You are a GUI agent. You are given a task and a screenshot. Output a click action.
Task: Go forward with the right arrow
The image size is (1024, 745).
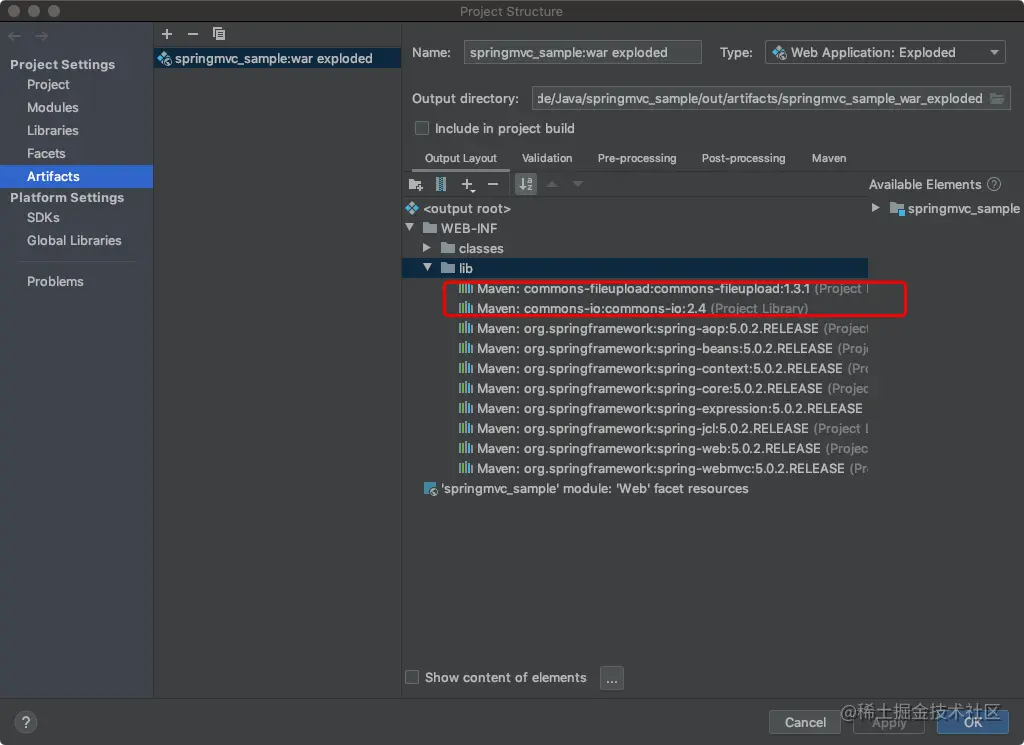tap(41, 36)
